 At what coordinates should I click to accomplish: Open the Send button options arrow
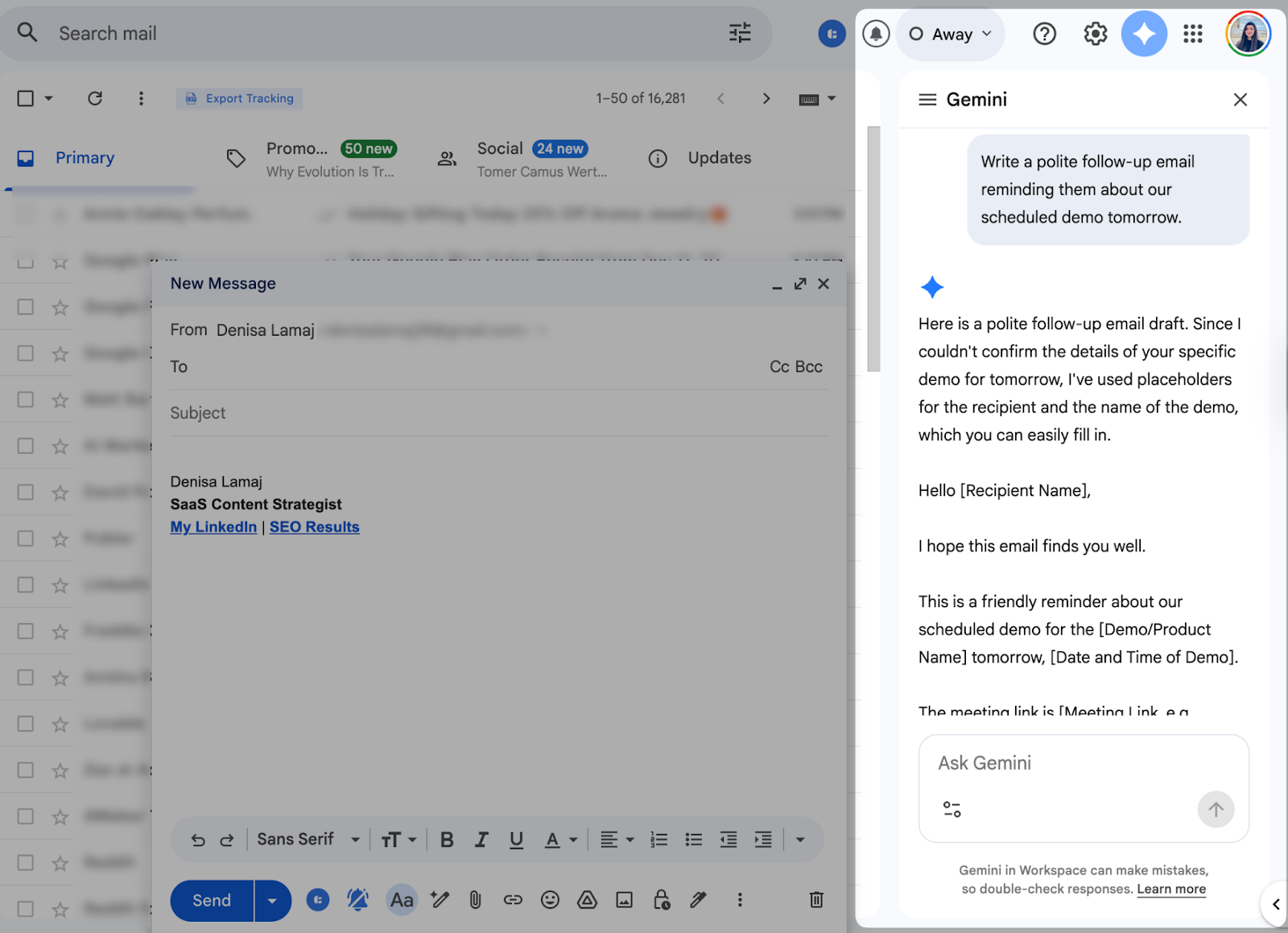pos(272,900)
